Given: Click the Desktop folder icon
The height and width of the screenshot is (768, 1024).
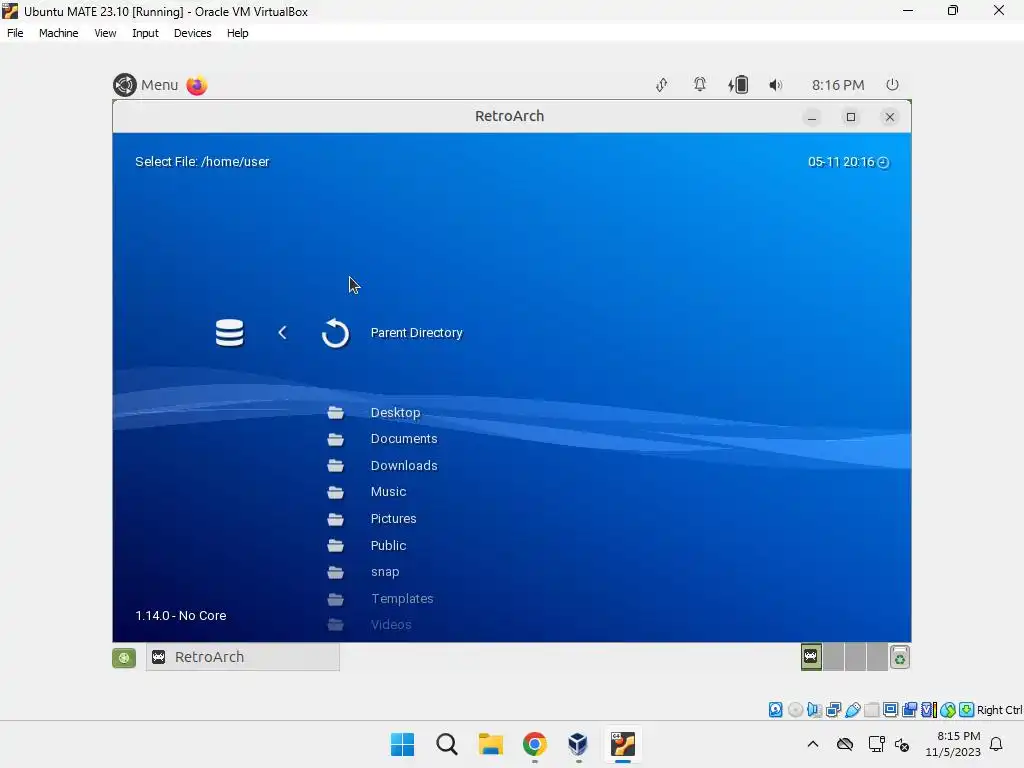Looking at the screenshot, I should point(336,412).
